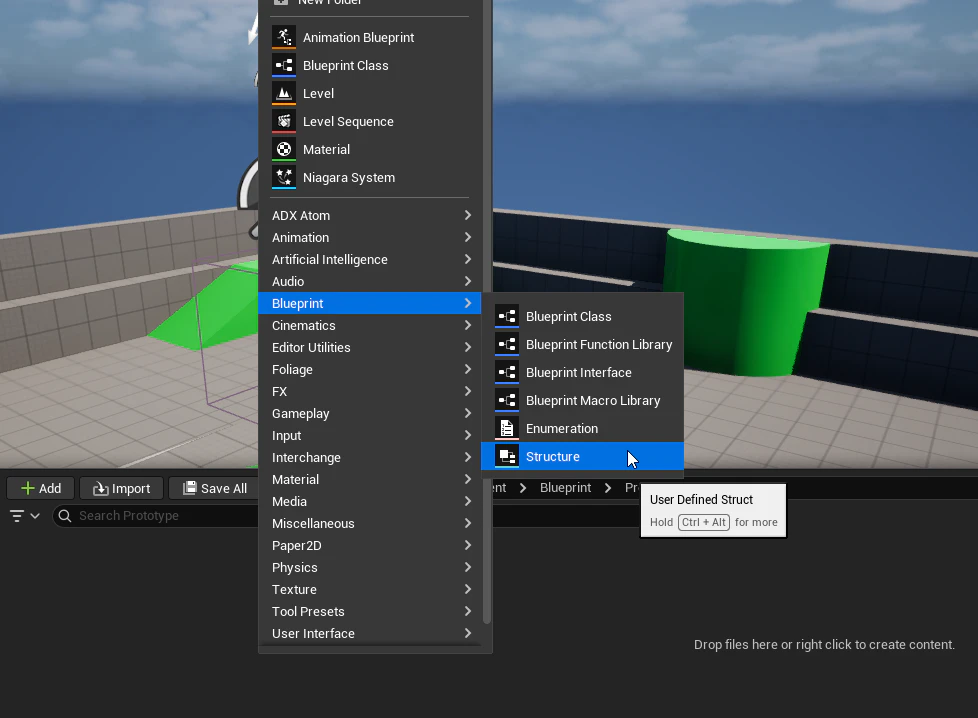Open the User Interface submenu

point(370,633)
